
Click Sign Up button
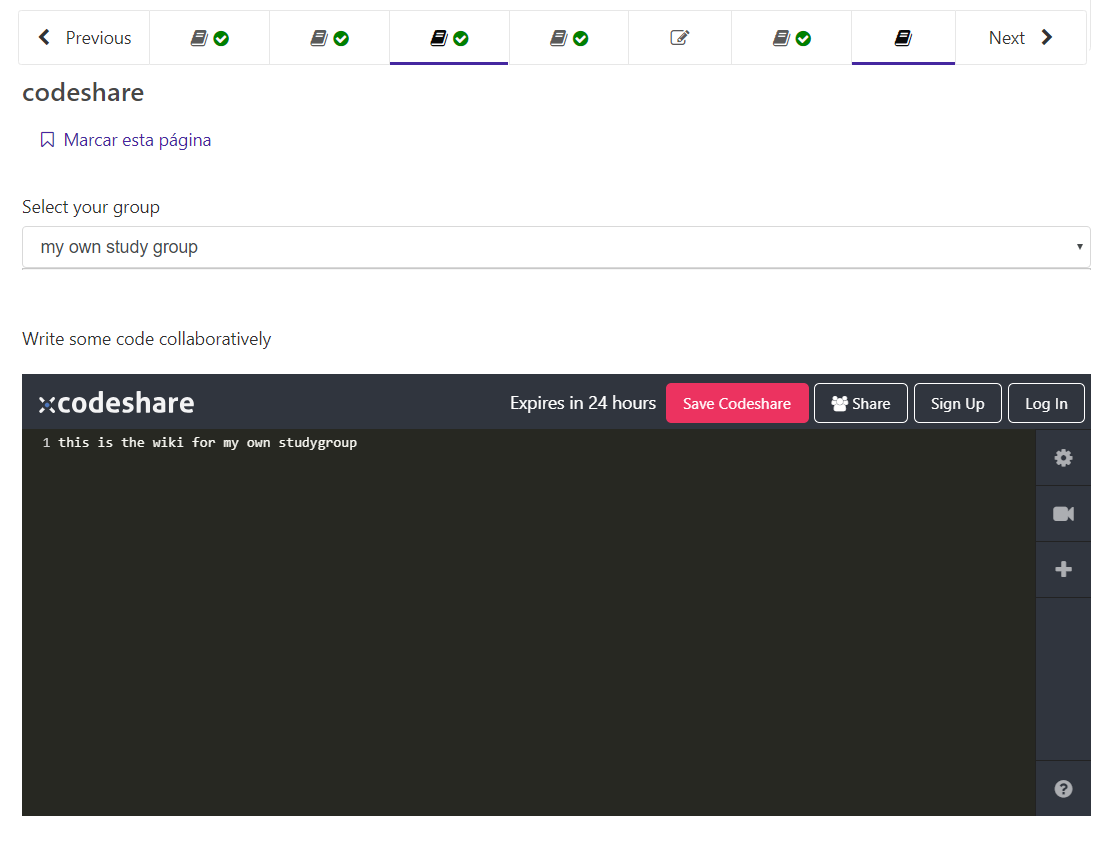click(958, 403)
